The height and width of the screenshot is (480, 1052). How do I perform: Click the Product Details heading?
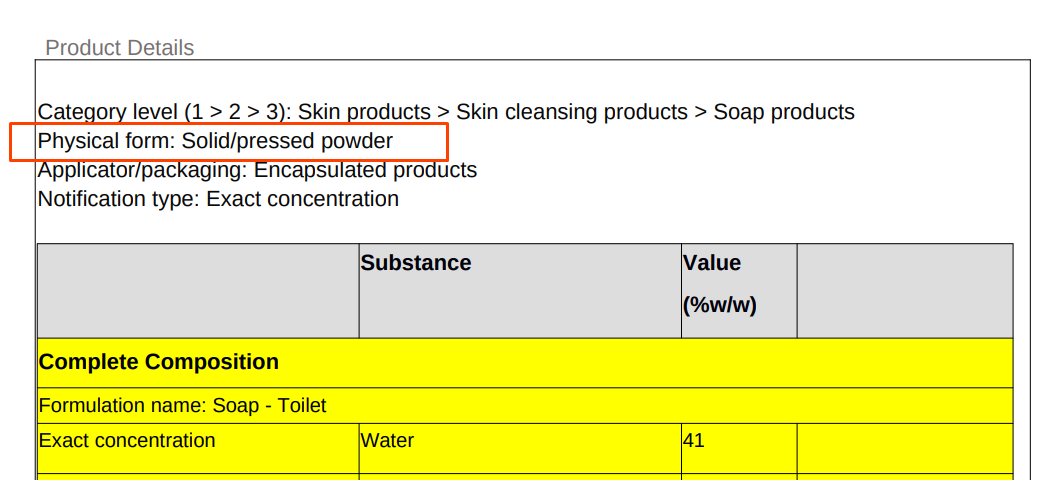tap(120, 48)
